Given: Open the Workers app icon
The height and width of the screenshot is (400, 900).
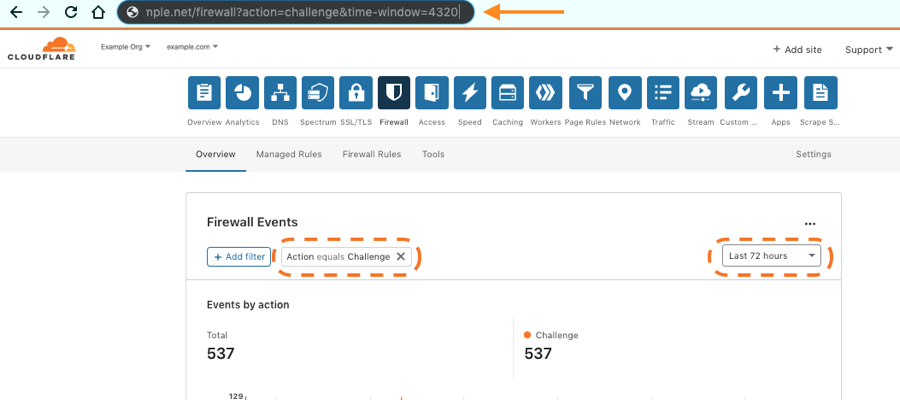Looking at the screenshot, I should [x=546, y=92].
